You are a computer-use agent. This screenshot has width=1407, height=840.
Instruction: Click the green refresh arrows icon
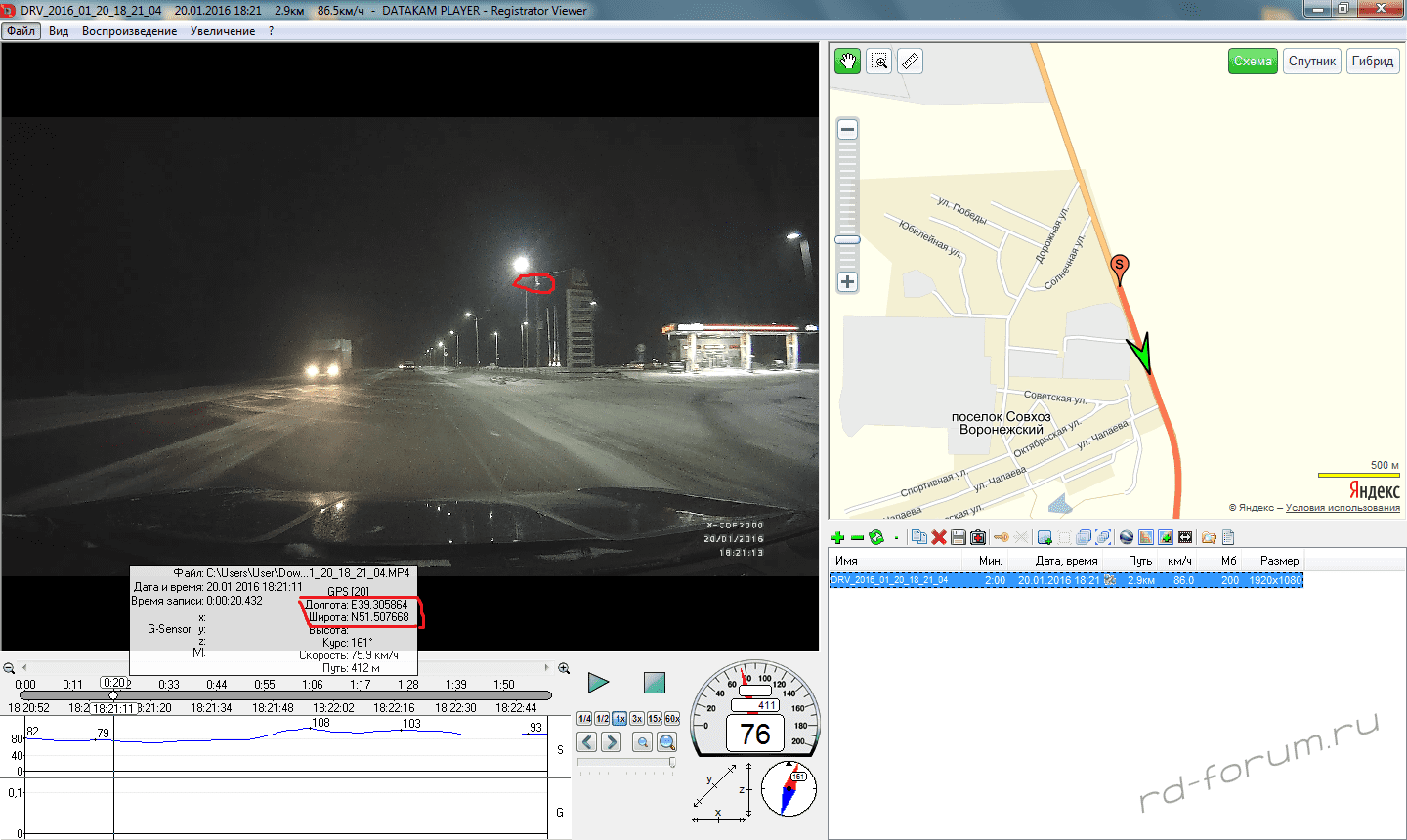pos(876,537)
